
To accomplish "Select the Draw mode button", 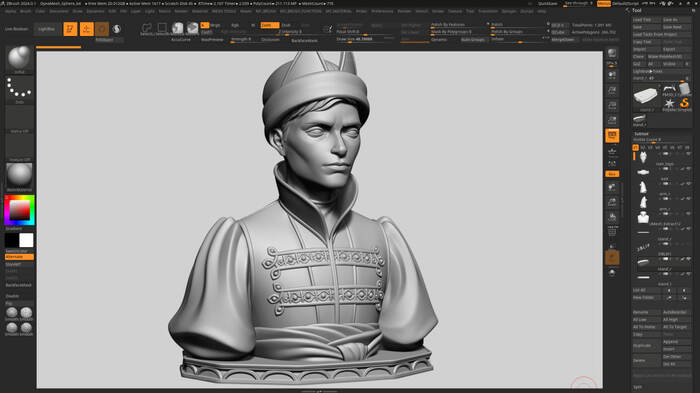I will pyautogui.click(x=86, y=29).
